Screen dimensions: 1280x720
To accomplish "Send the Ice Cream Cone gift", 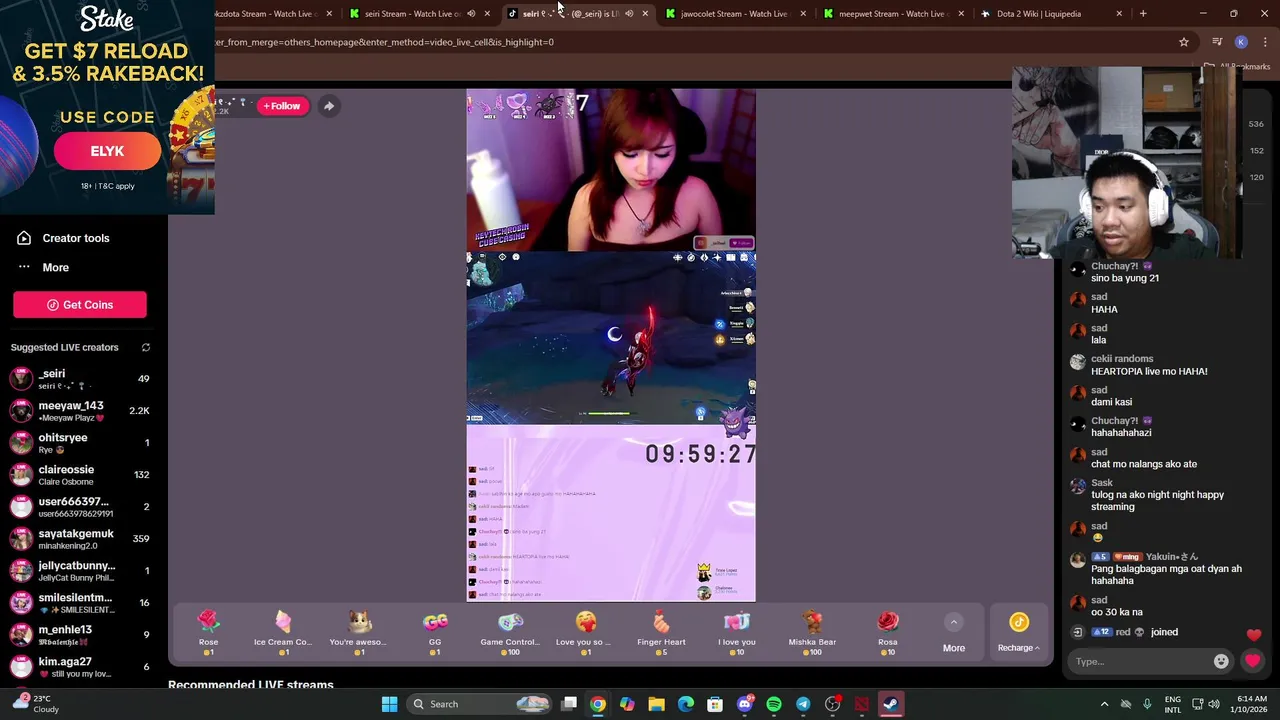I will tap(283, 631).
